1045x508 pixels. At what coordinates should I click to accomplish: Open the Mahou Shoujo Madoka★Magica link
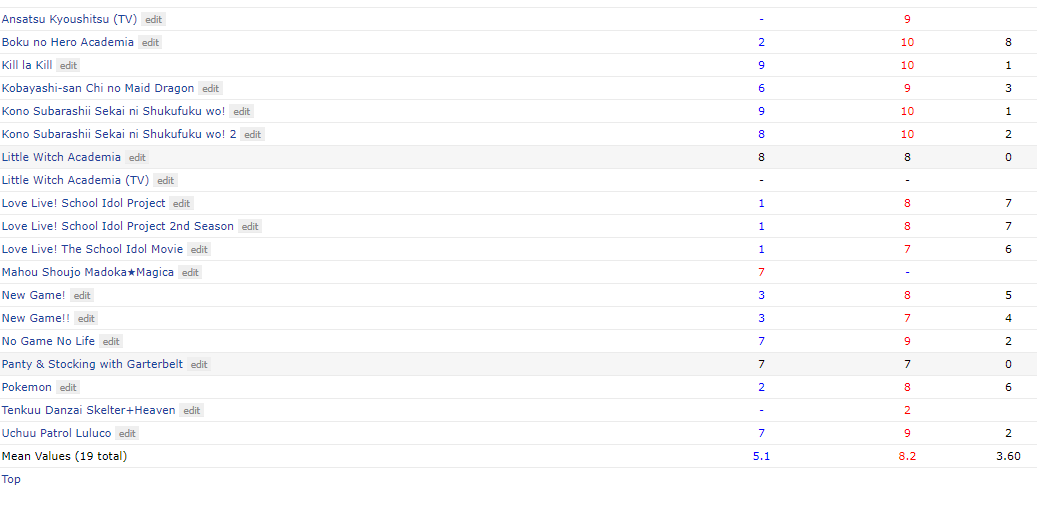88,272
